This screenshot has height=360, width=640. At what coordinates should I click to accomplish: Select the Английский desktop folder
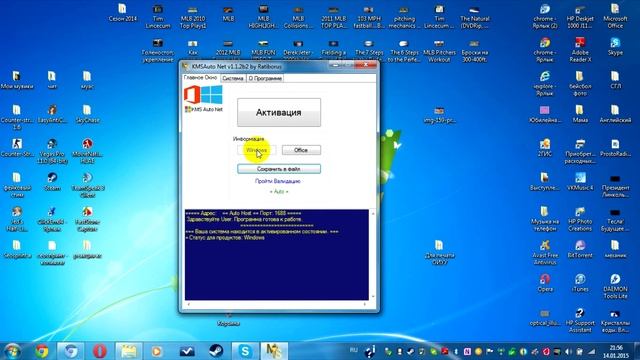(615, 114)
